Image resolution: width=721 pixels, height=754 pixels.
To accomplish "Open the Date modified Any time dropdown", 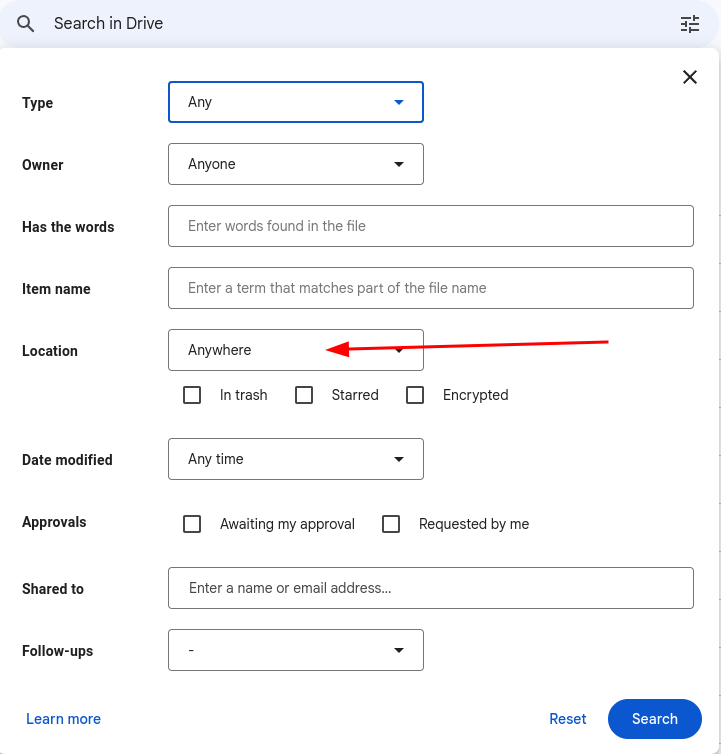I will 296,459.
